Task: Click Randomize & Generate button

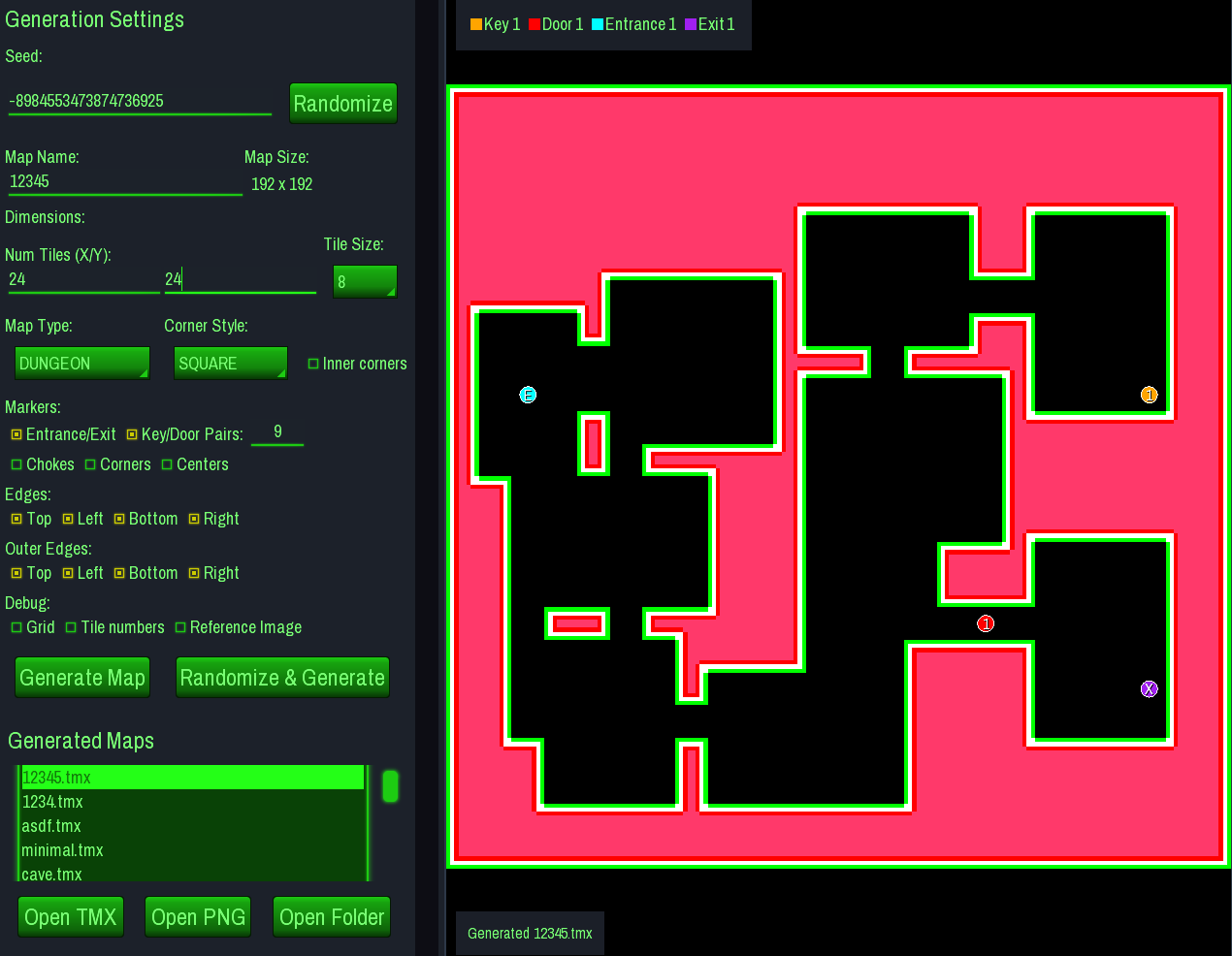Action: pos(282,678)
